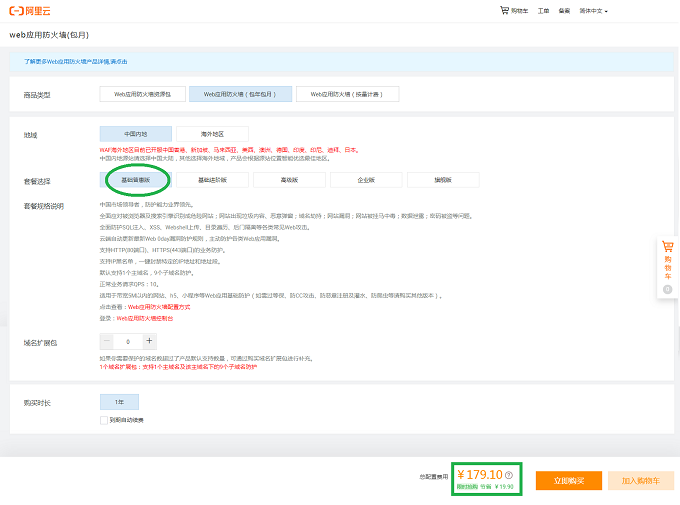
Task: Enable the 到期自动续费 auto-renew checkbox
Action: tap(104, 420)
